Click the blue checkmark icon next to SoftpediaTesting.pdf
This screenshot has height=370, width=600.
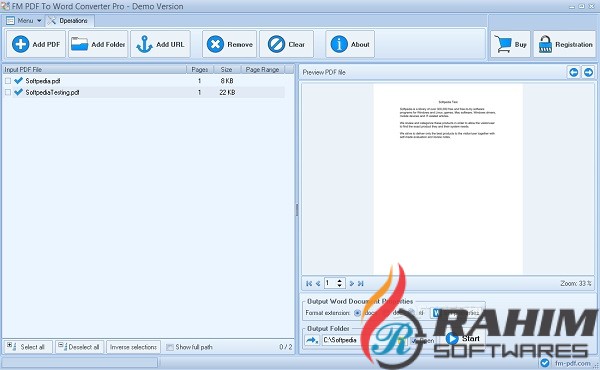pos(18,92)
